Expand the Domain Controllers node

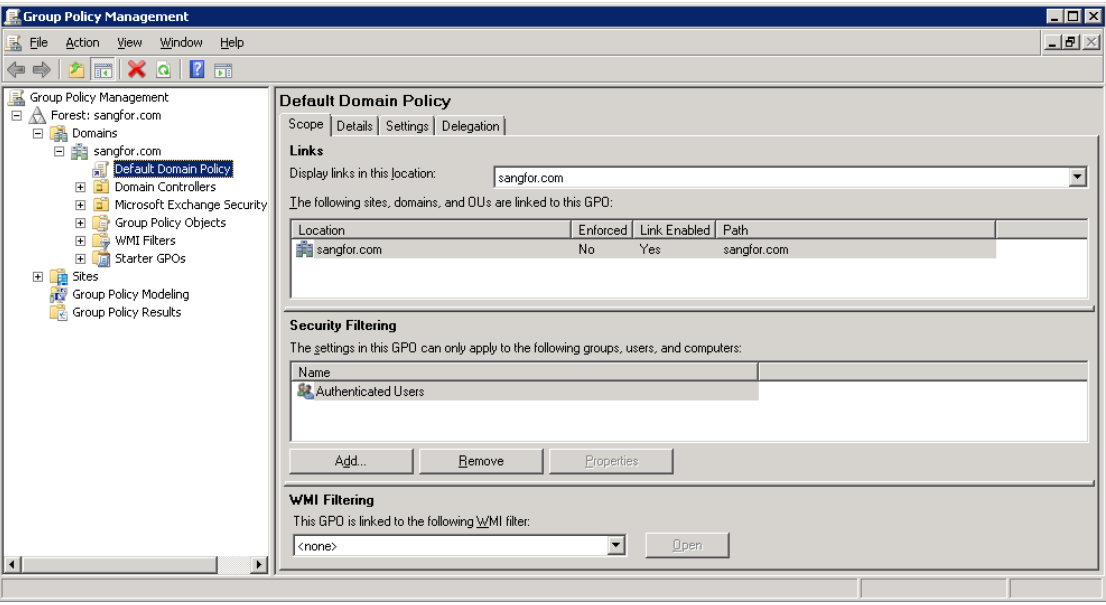tap(80, 187)
